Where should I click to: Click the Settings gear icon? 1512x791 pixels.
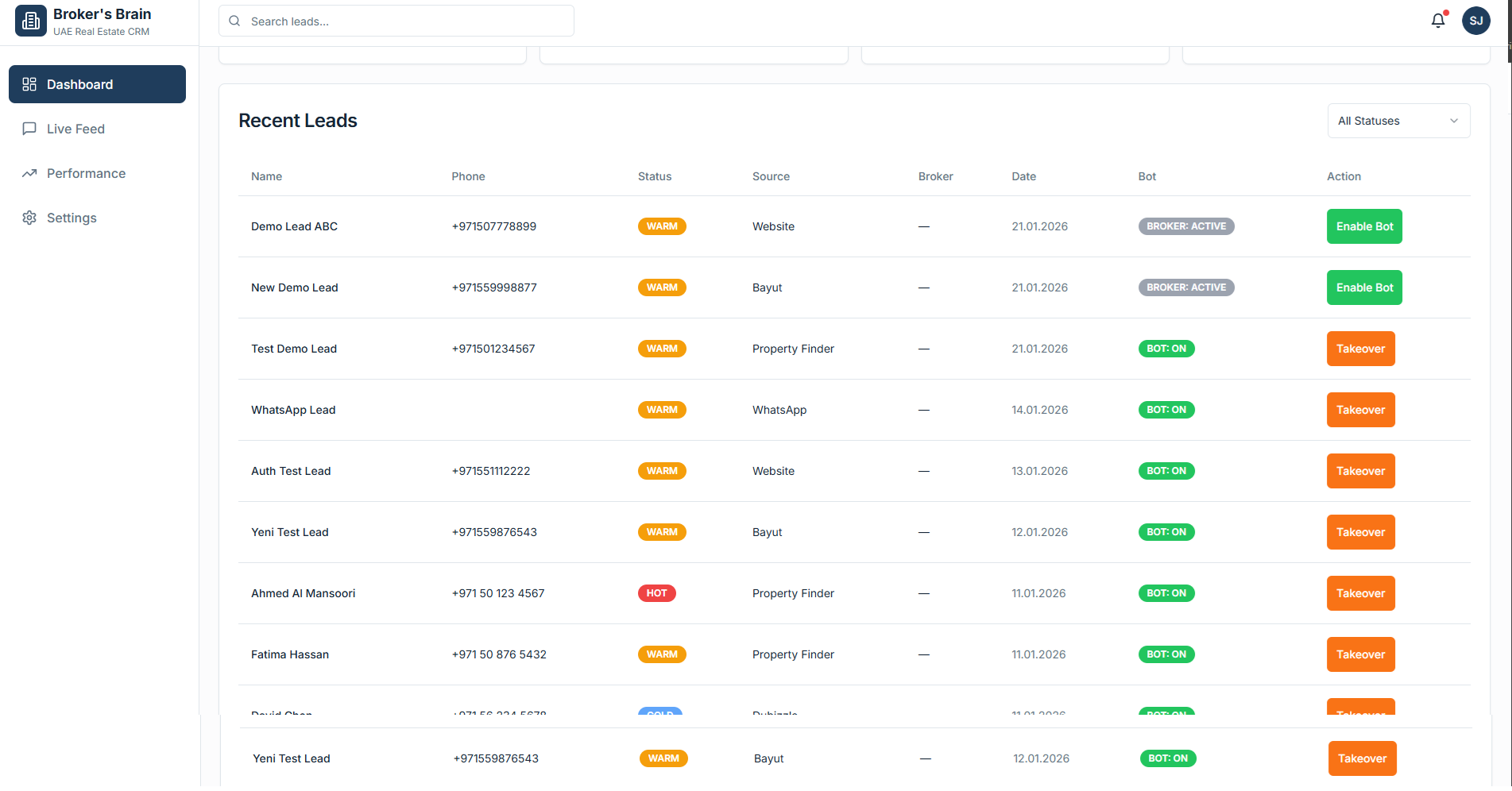[29, 218]
